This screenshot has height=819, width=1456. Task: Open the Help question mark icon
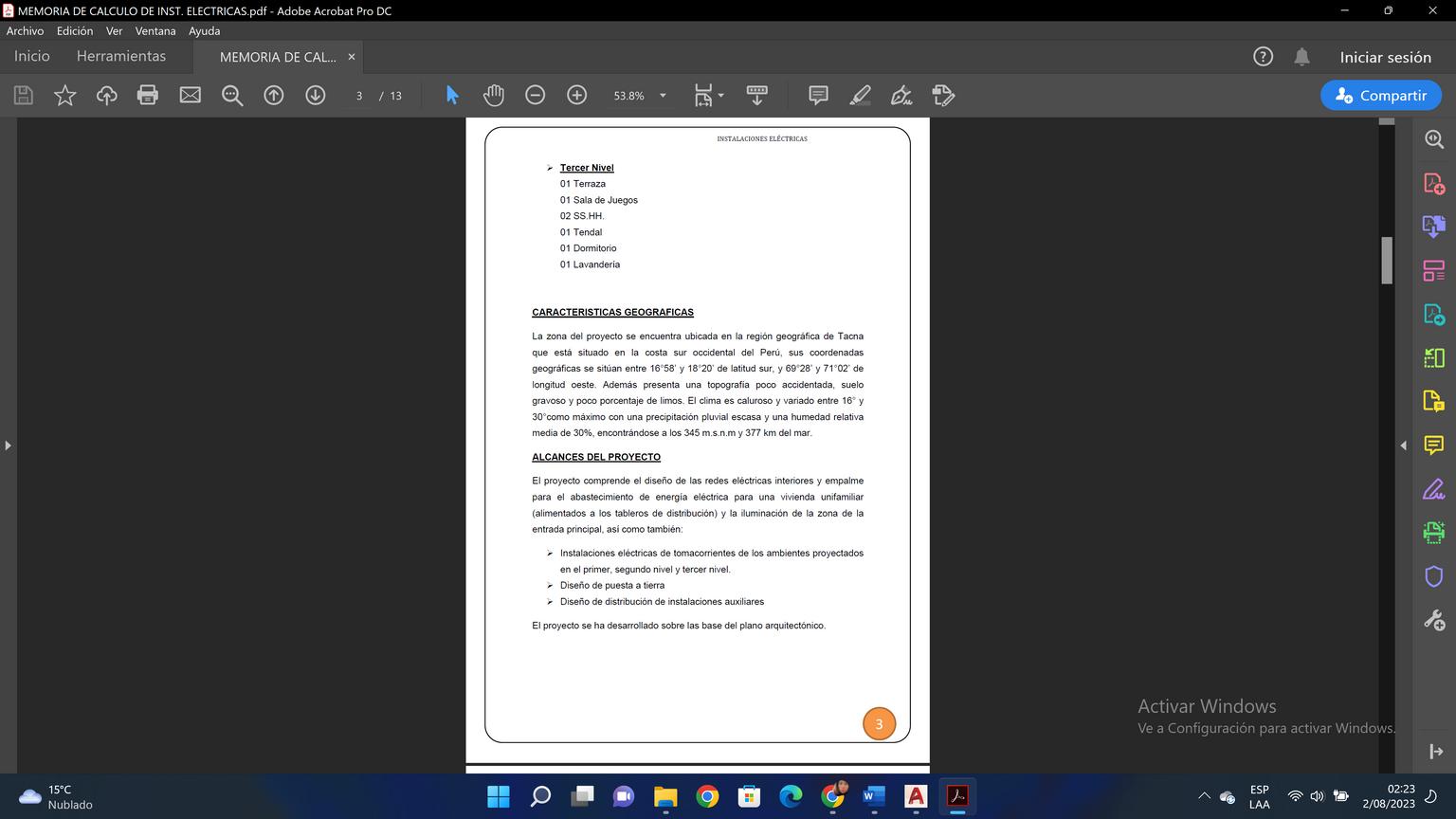(1263, 57)
